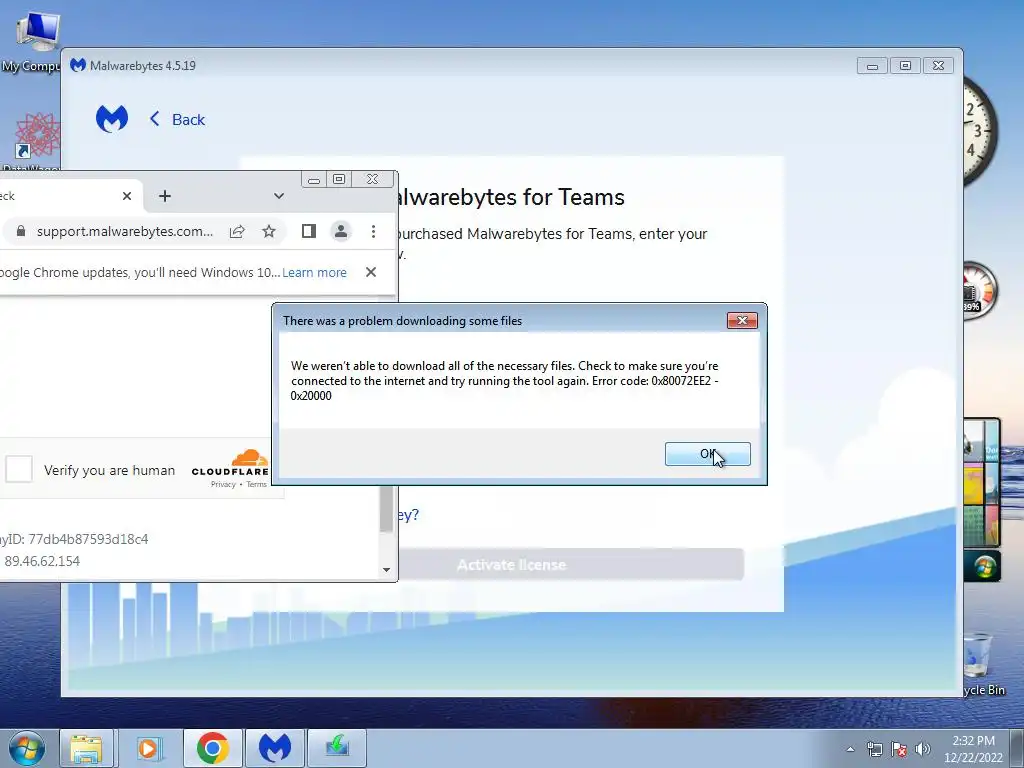Click the 89.46.62.154 IP text
1024x768 pixels.
click(42, 561)
